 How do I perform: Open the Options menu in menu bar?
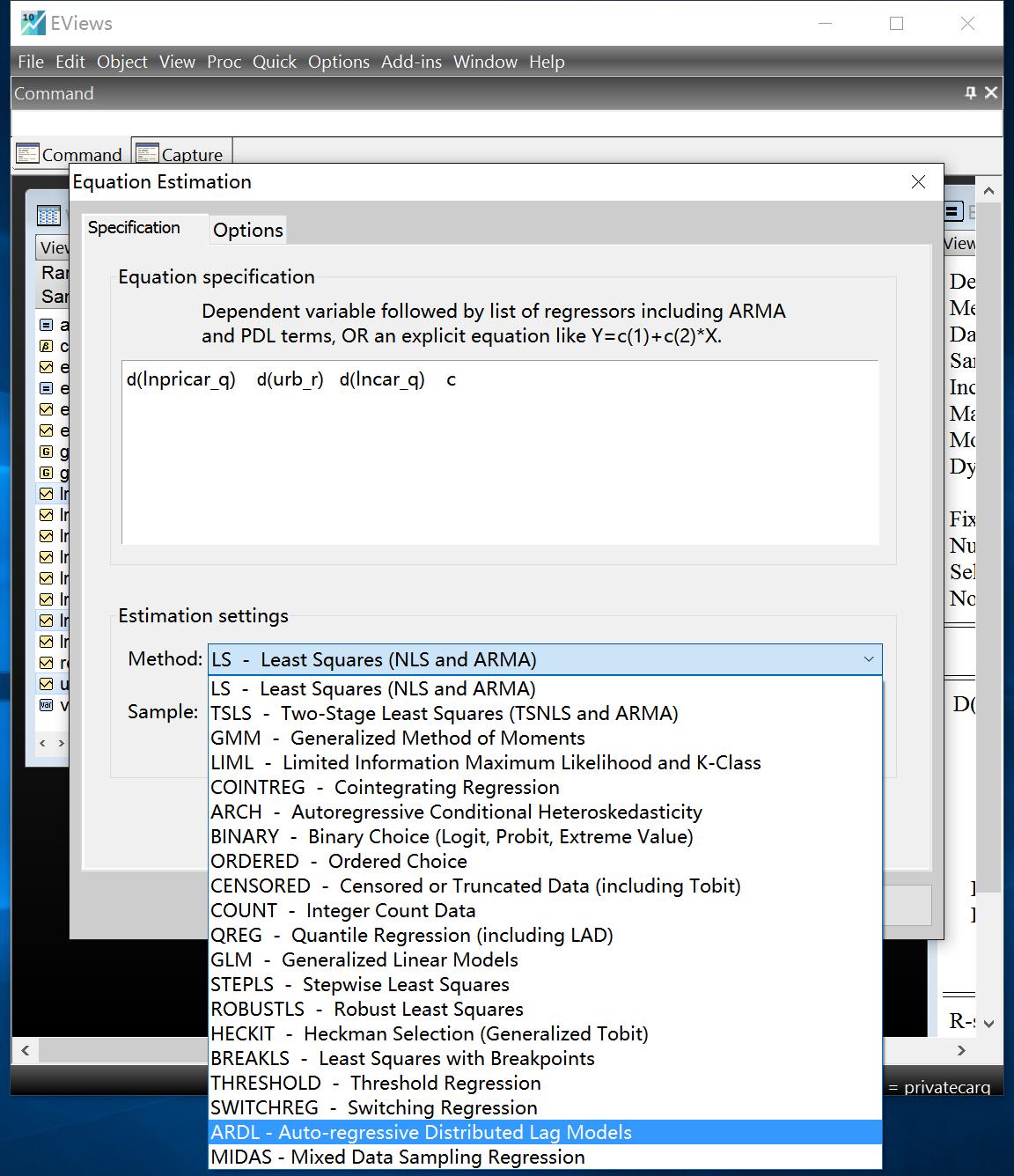(x=339, y=62)
